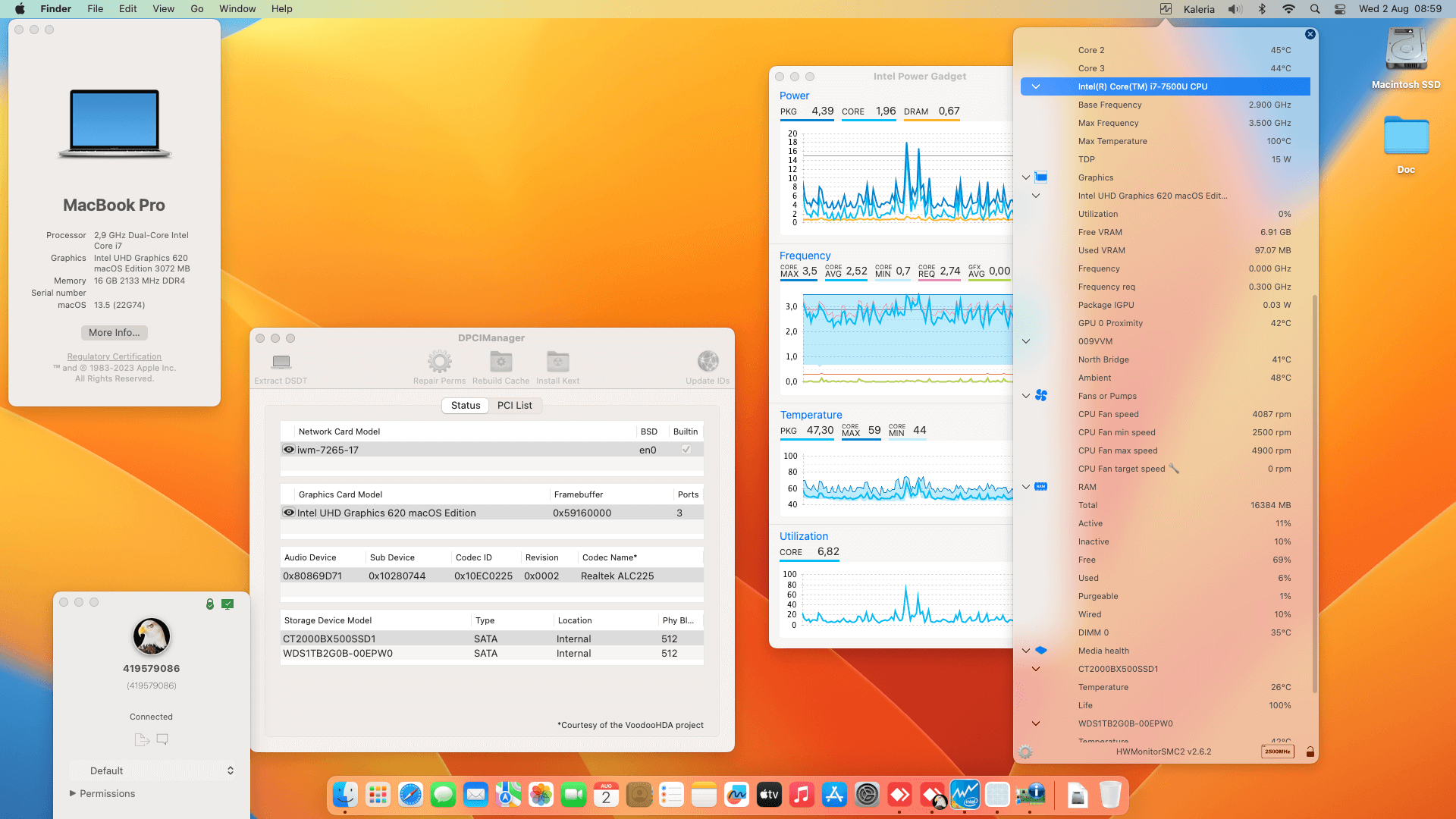The width and height of the screenshot is (1456, 819).
Task: Switch to the PCI List tab
Action: point(515,405)
